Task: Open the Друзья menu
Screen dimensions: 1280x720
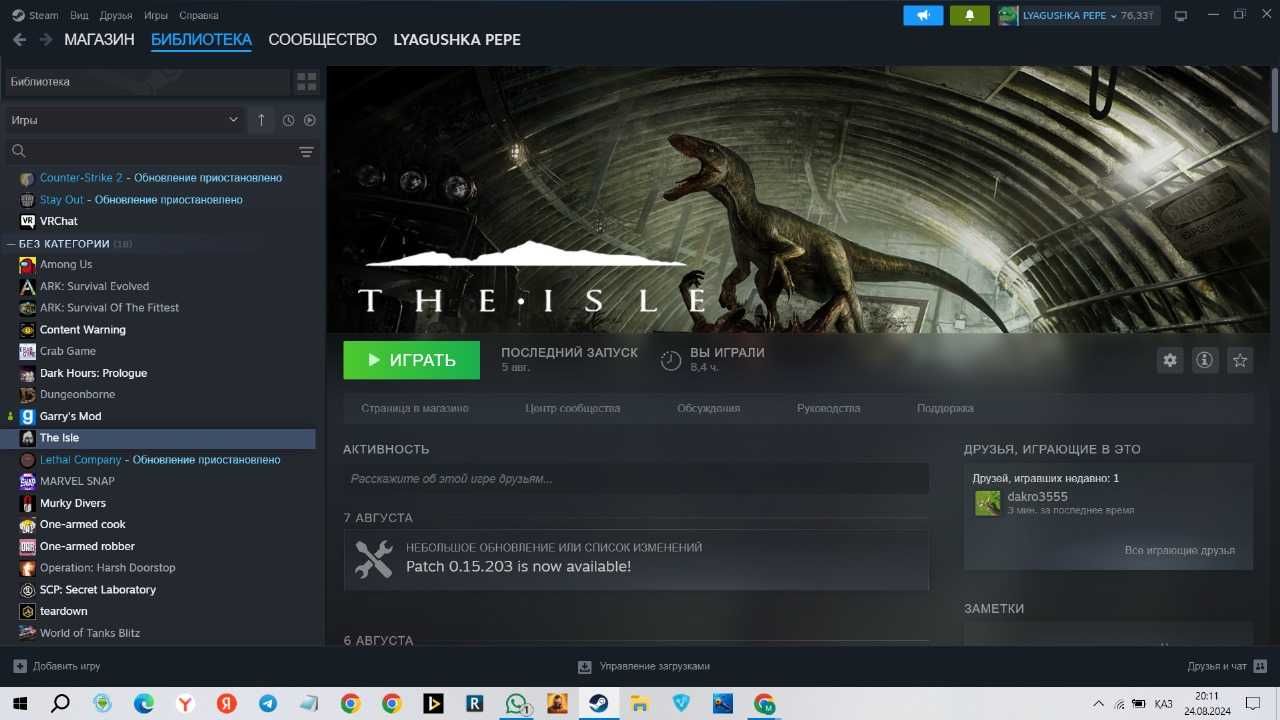Action: point(115,16)
